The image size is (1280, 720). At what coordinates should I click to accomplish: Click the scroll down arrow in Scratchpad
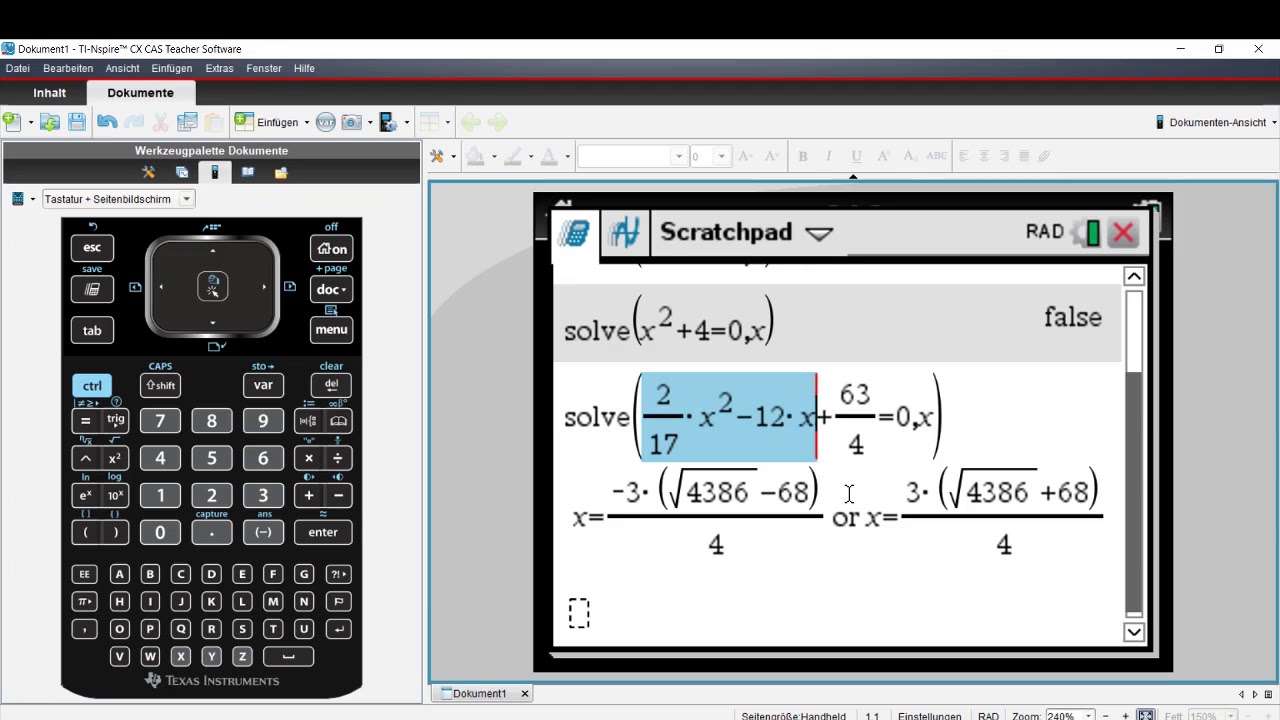[x=1134, y=631]
